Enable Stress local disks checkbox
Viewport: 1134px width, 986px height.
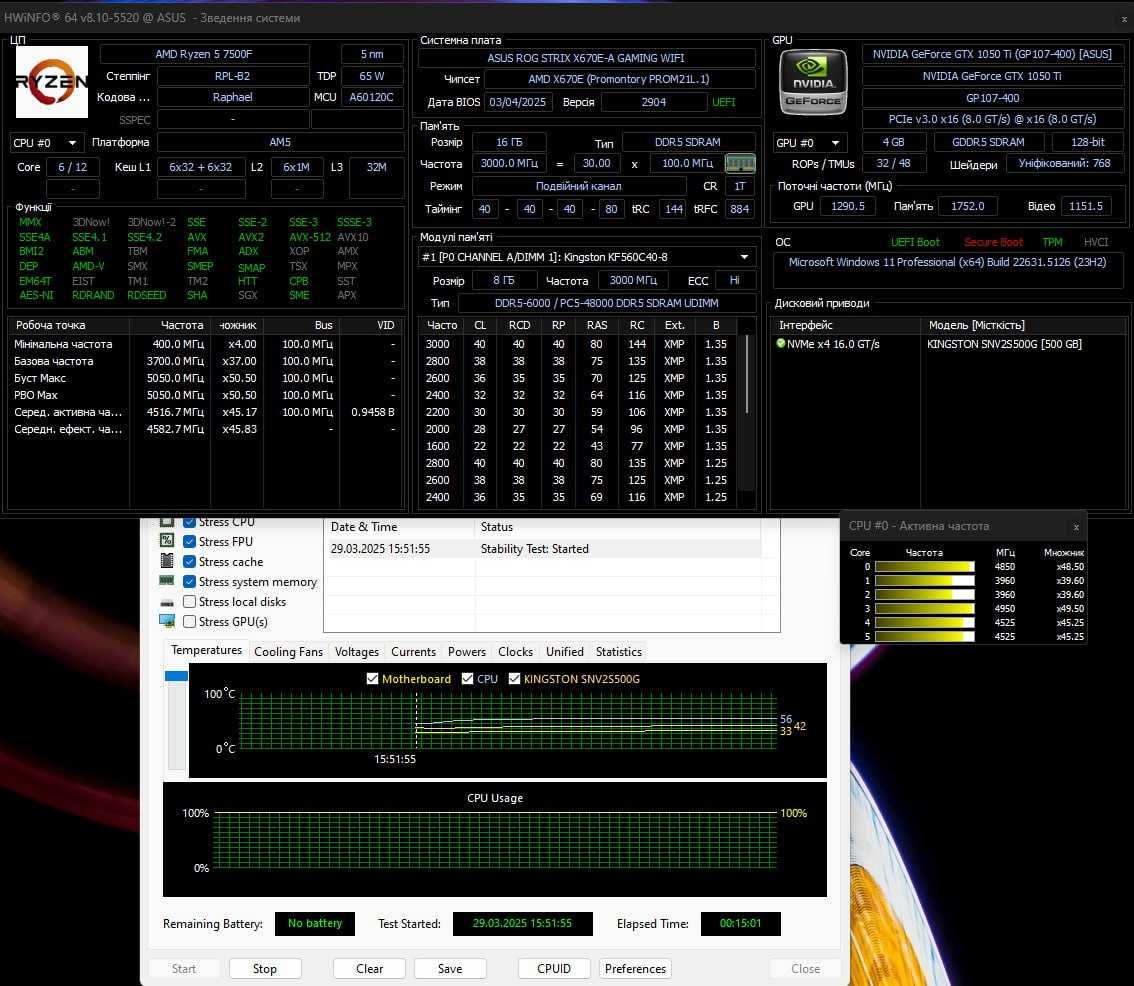[x=189, y=601]
